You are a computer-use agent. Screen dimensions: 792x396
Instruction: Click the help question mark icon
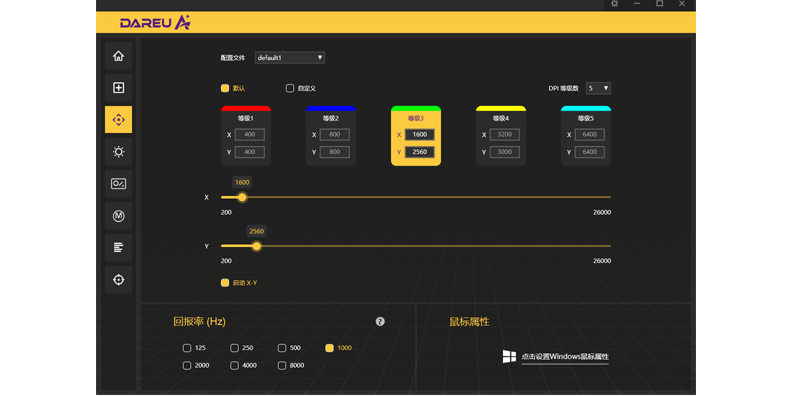[380, 322]
